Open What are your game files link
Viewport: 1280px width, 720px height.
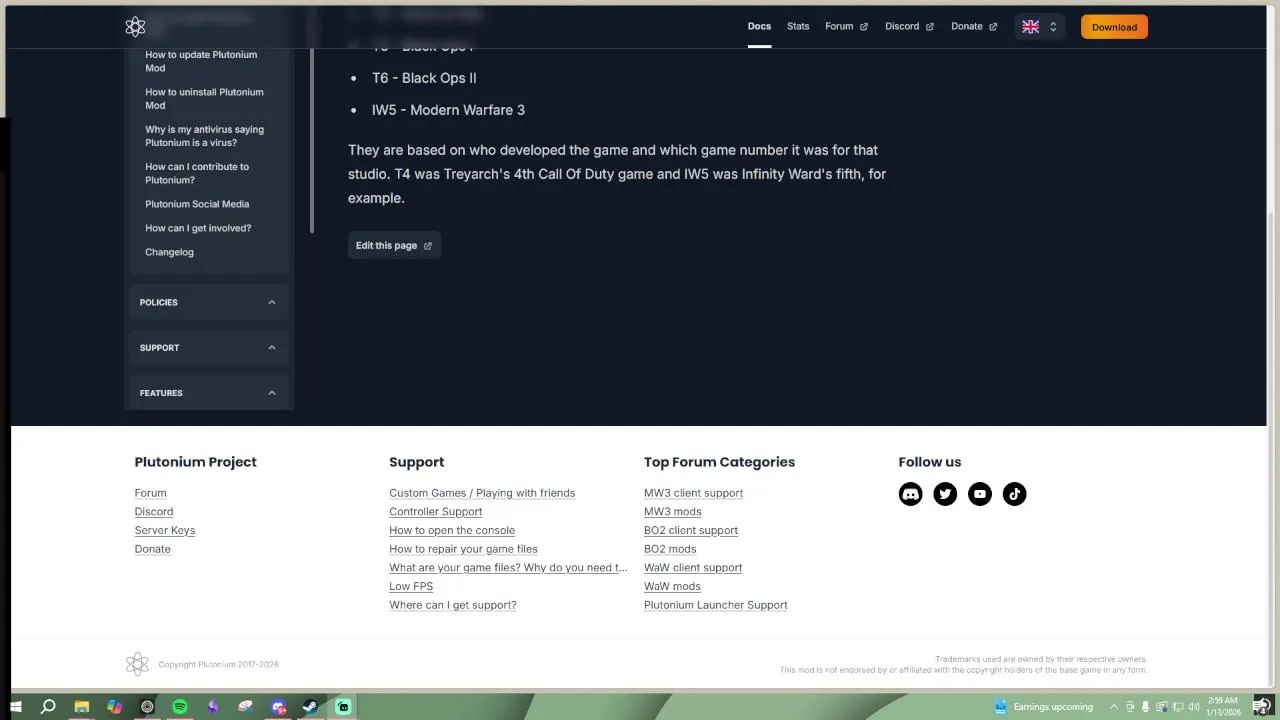coord(508,568)
